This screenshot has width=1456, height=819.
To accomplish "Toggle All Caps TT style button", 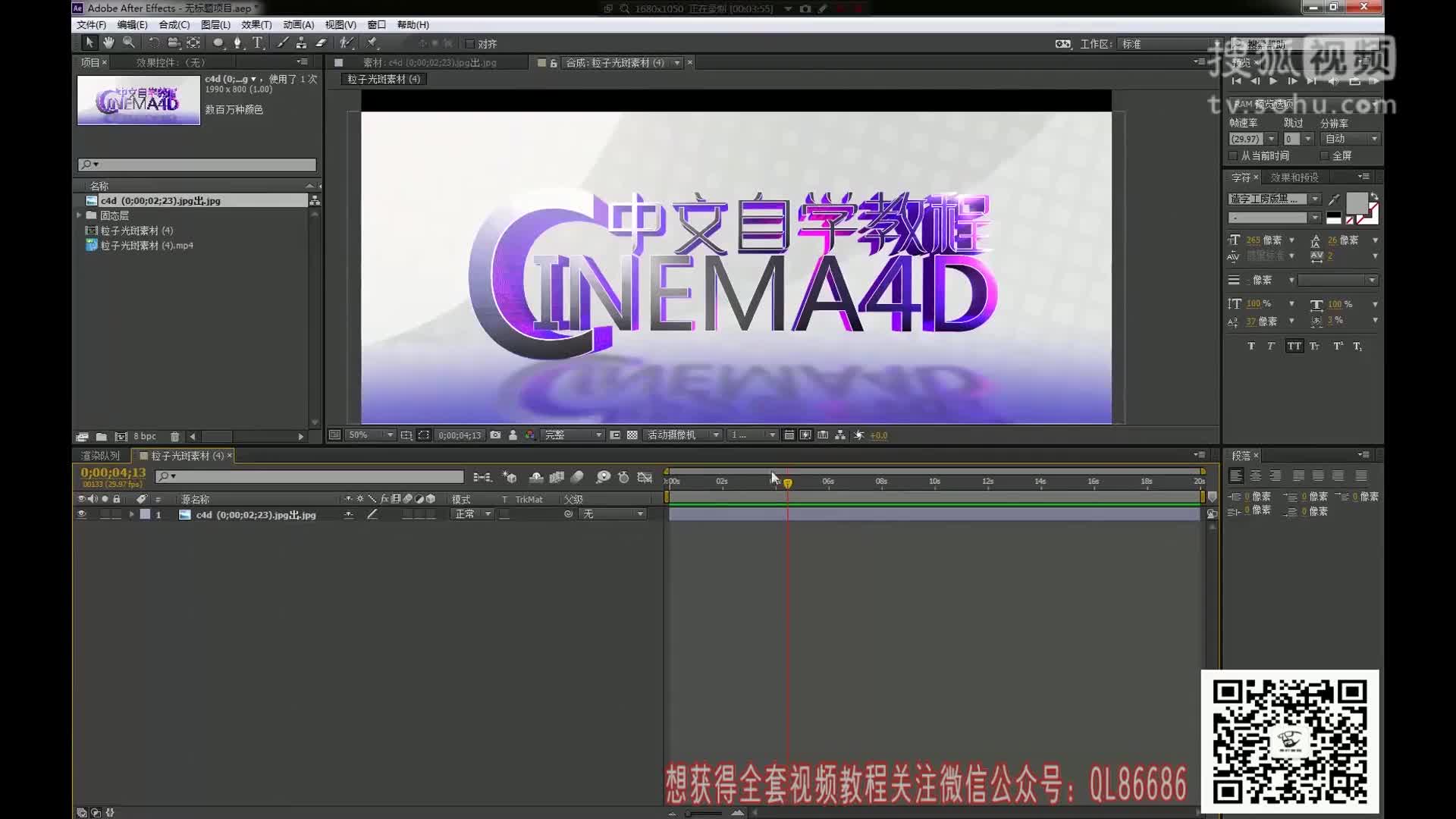I will click(x=1294, y=346).
